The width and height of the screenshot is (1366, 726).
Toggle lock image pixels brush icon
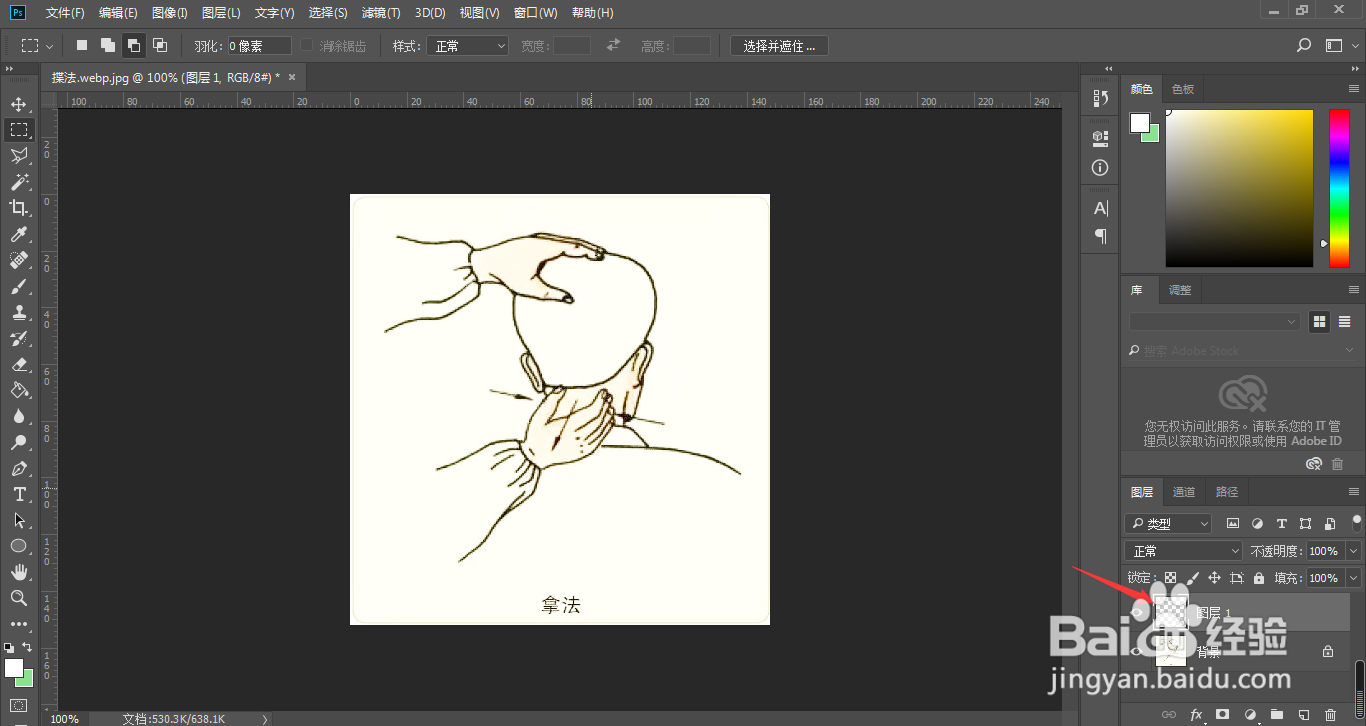[x=1192, y=578]
